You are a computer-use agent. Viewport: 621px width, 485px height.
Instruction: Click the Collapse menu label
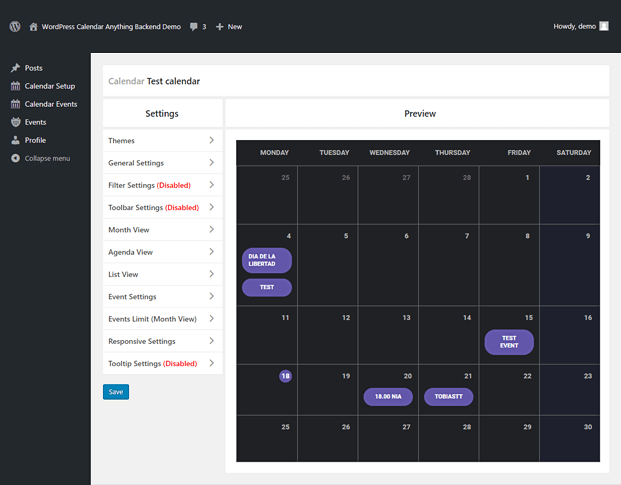(48, 158)
